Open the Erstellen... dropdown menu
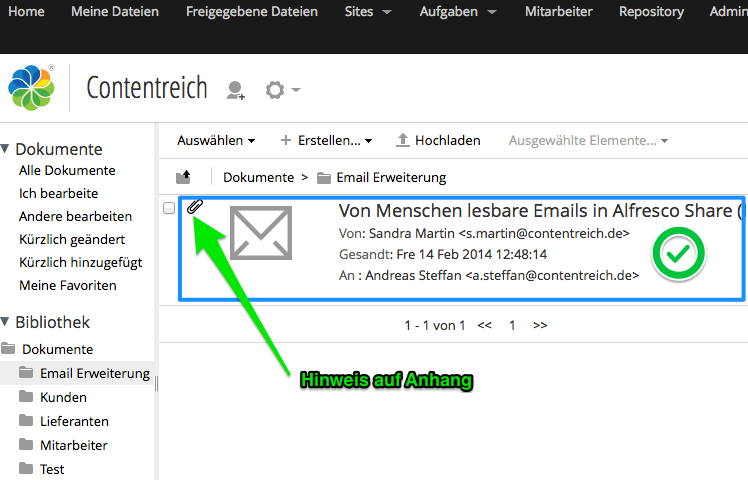 coord(326,141)
